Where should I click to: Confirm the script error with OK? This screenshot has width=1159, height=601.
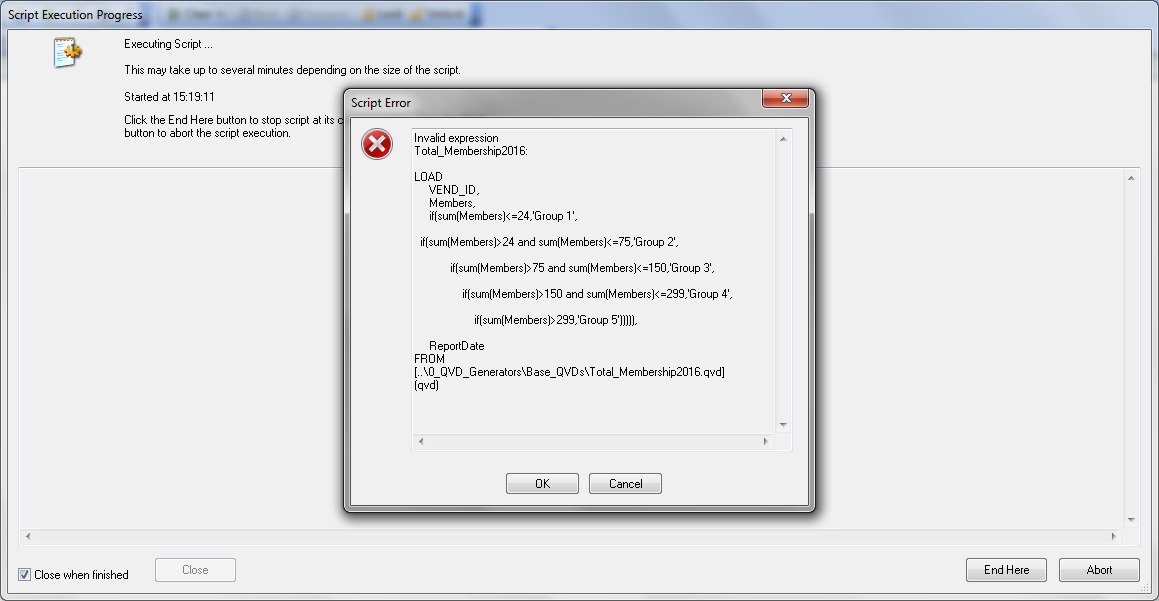[x=543, y=483]
